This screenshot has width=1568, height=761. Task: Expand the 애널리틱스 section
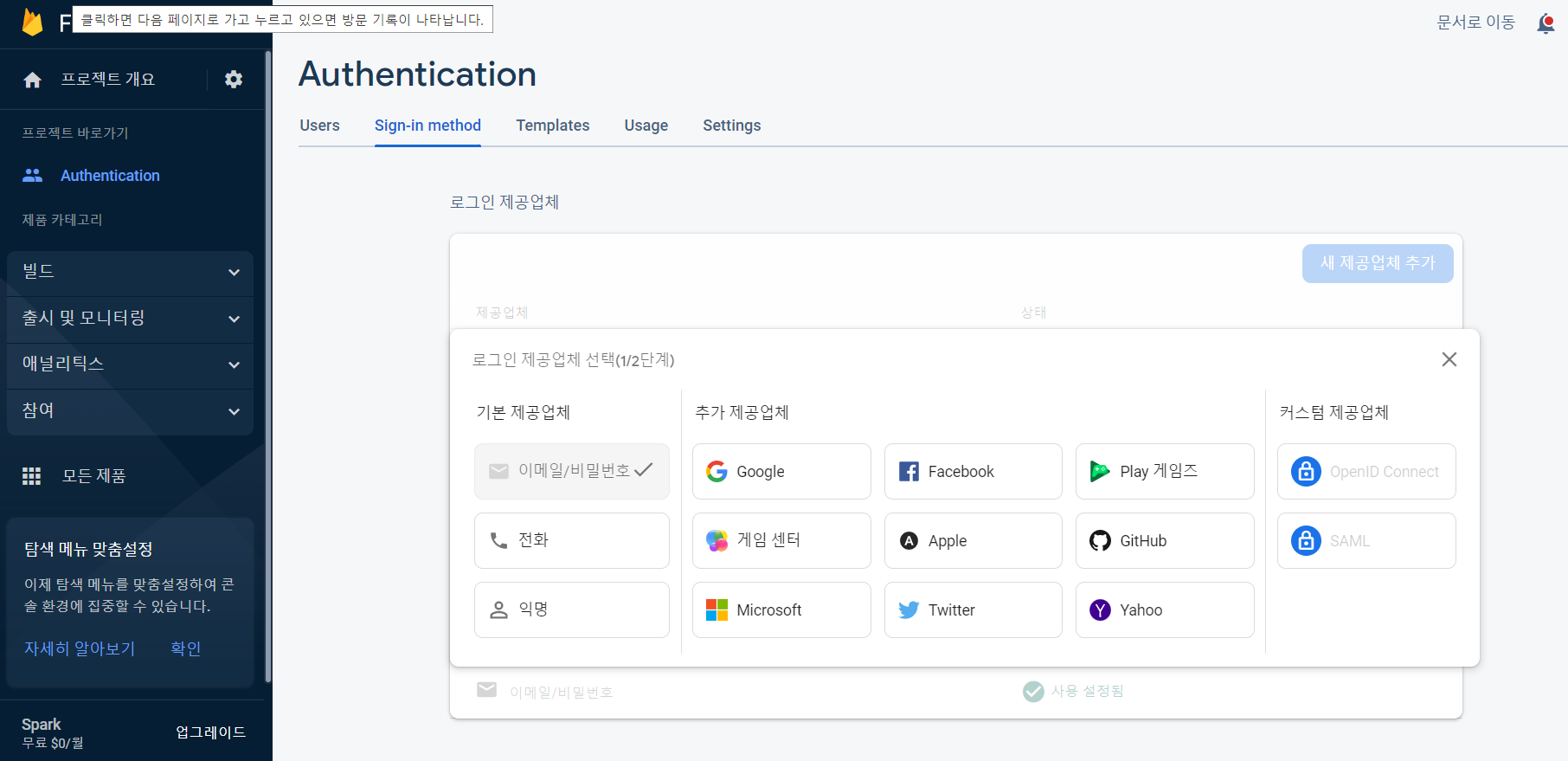[130, 364]
